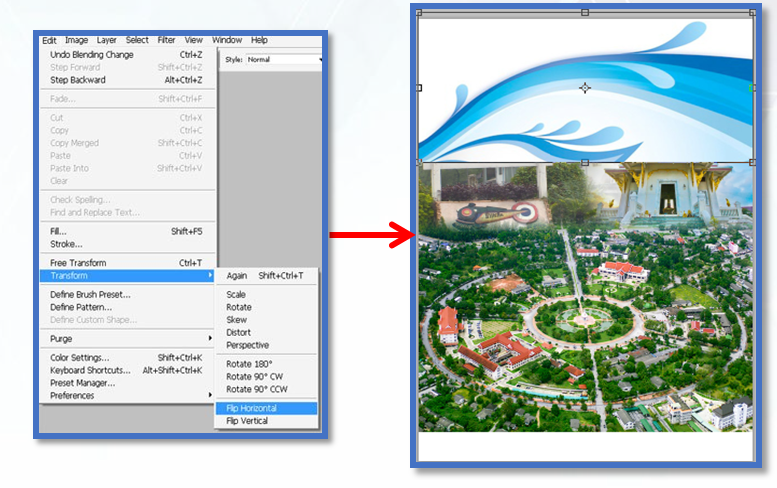Select Scale transform
The height and width of the screenshot is (488, 777).
[x=267, y=295]
